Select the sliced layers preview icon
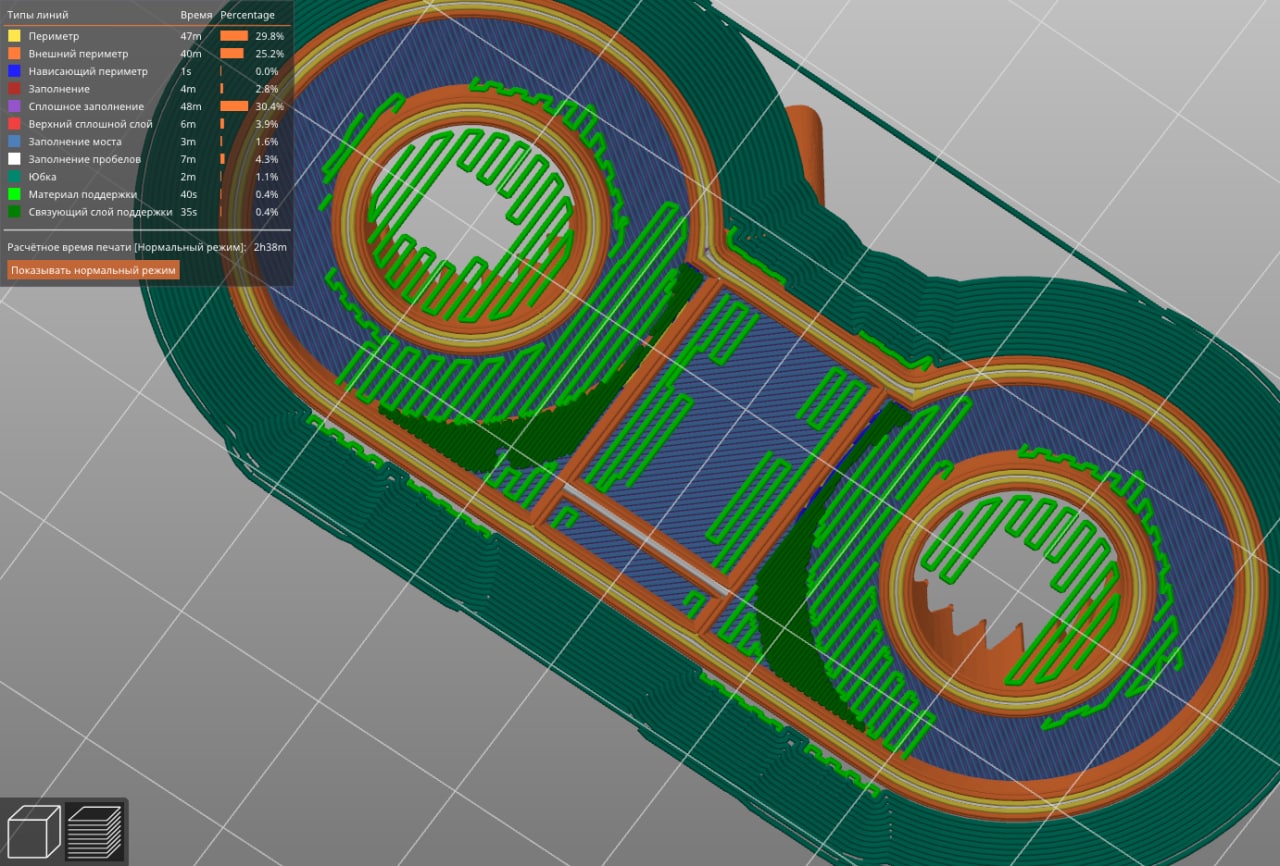1280x866 pixels. coord(94,832)
